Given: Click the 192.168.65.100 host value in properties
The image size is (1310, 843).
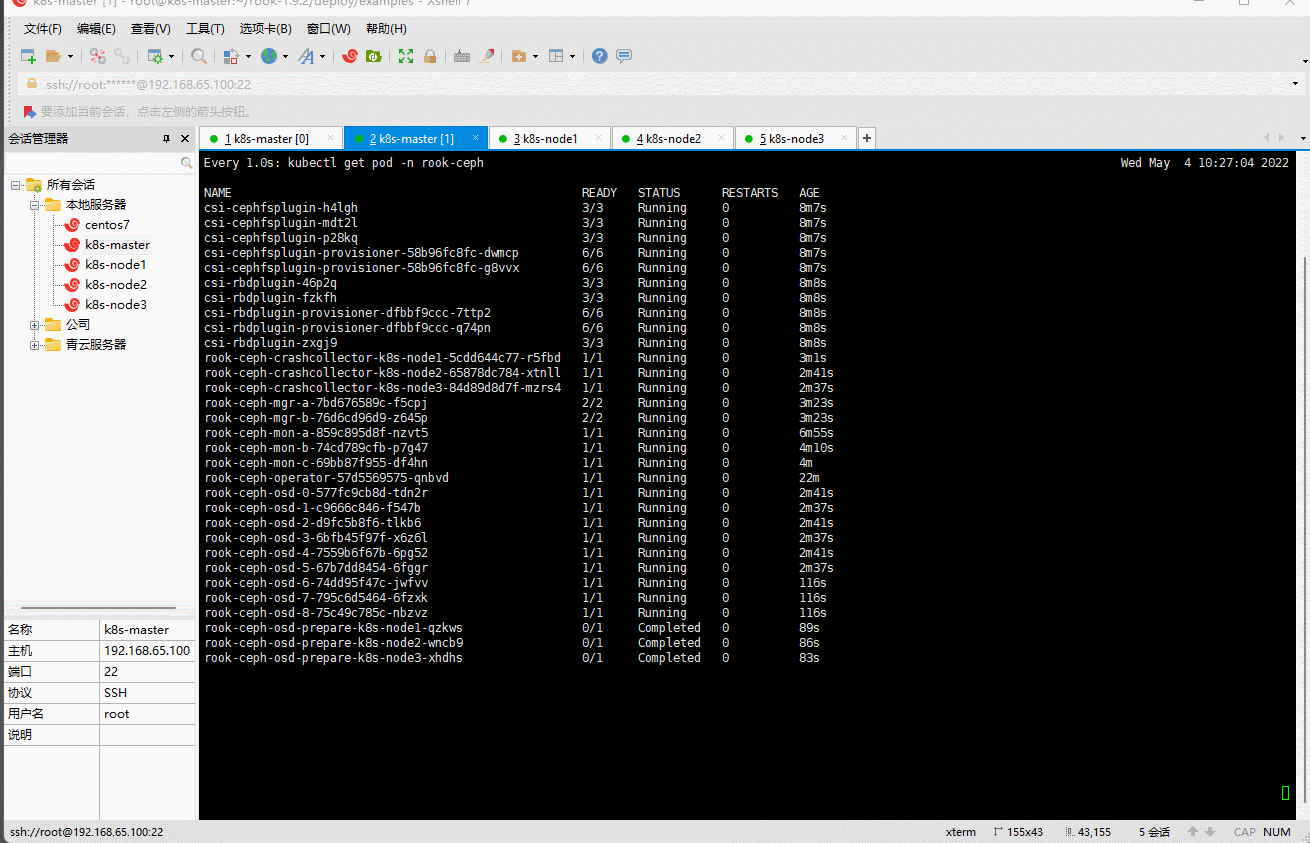Looking at the screenshot, I should click(147, 651).
